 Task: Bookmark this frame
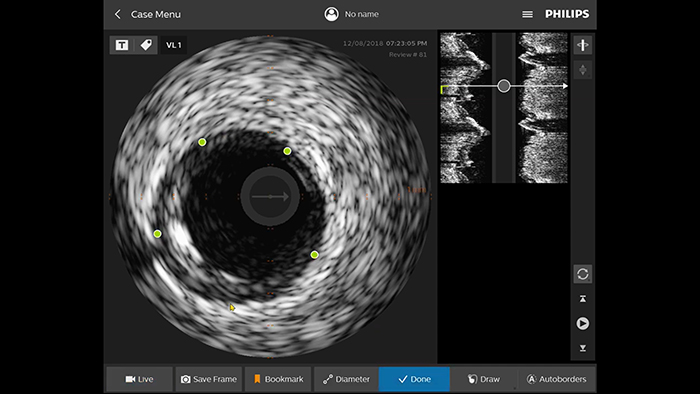[x=278, y=379]
